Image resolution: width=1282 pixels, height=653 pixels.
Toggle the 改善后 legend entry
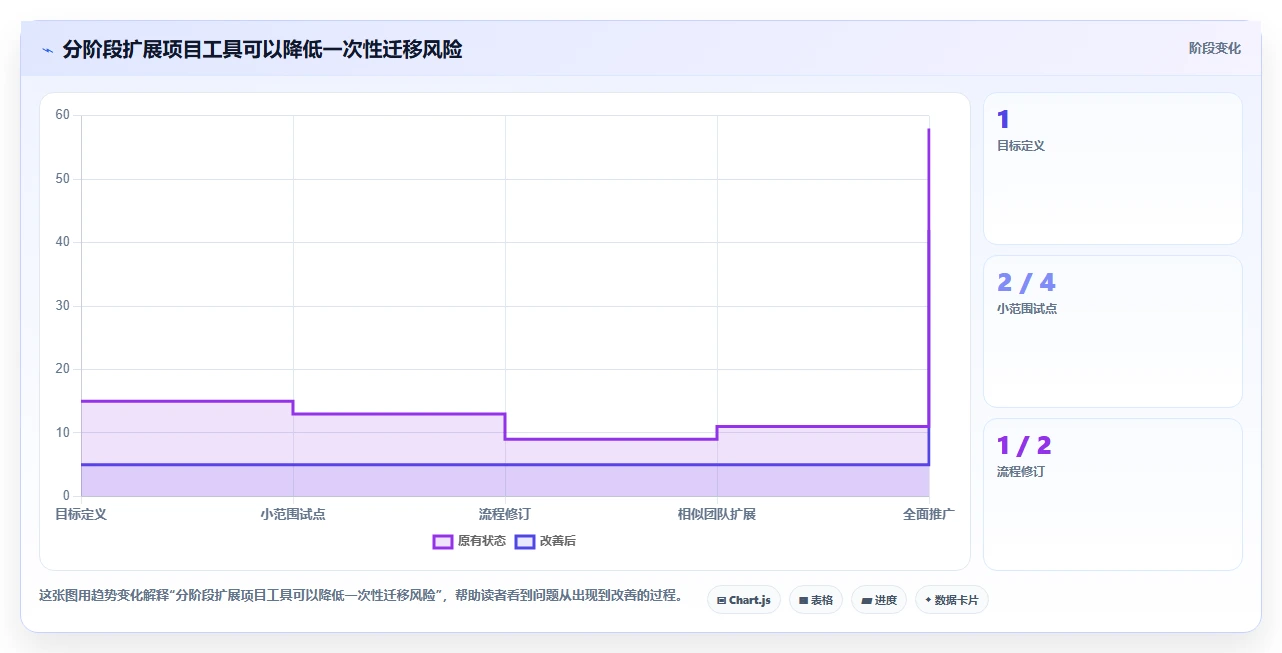545,541
